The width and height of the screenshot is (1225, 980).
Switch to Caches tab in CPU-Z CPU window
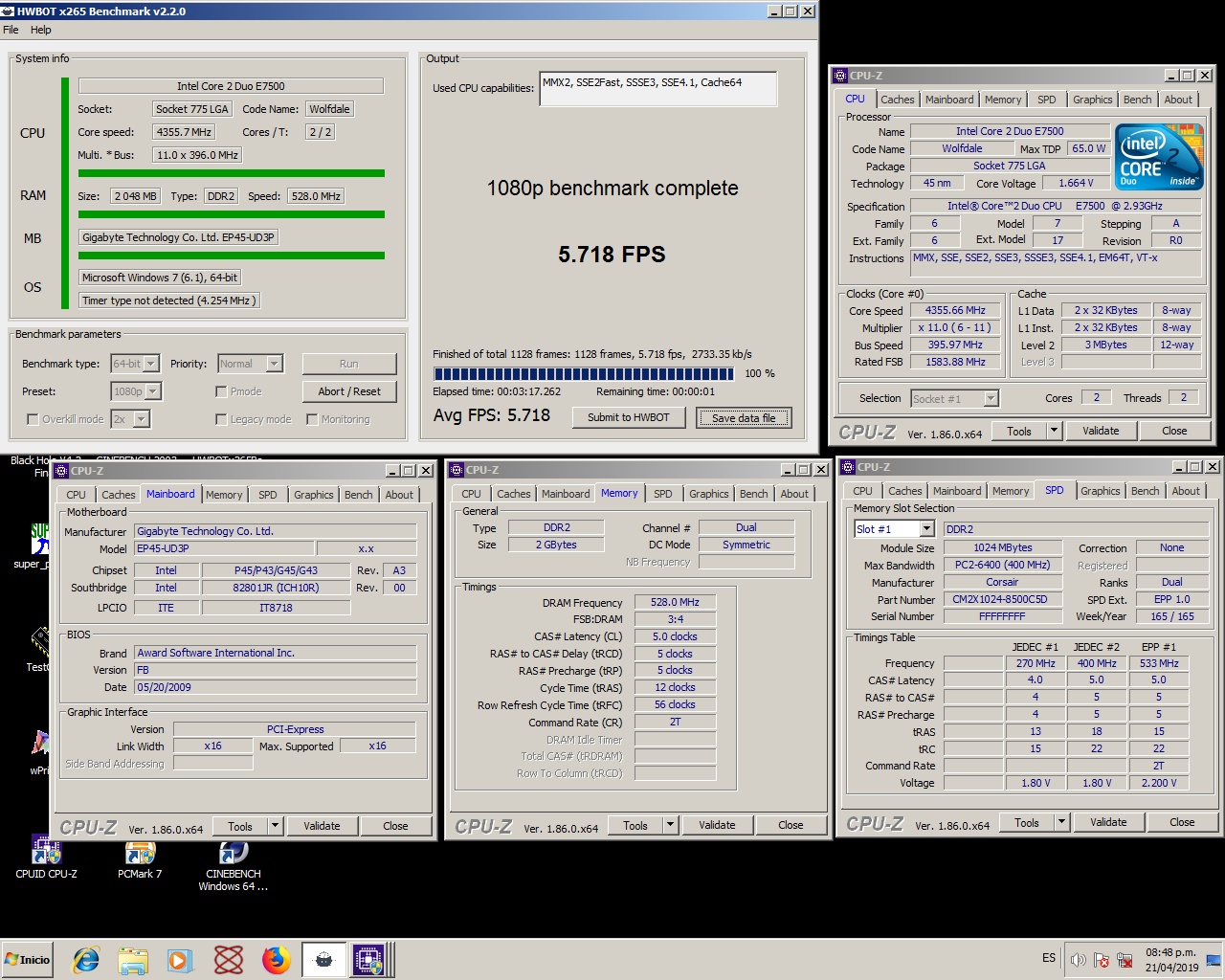[898, 100]
